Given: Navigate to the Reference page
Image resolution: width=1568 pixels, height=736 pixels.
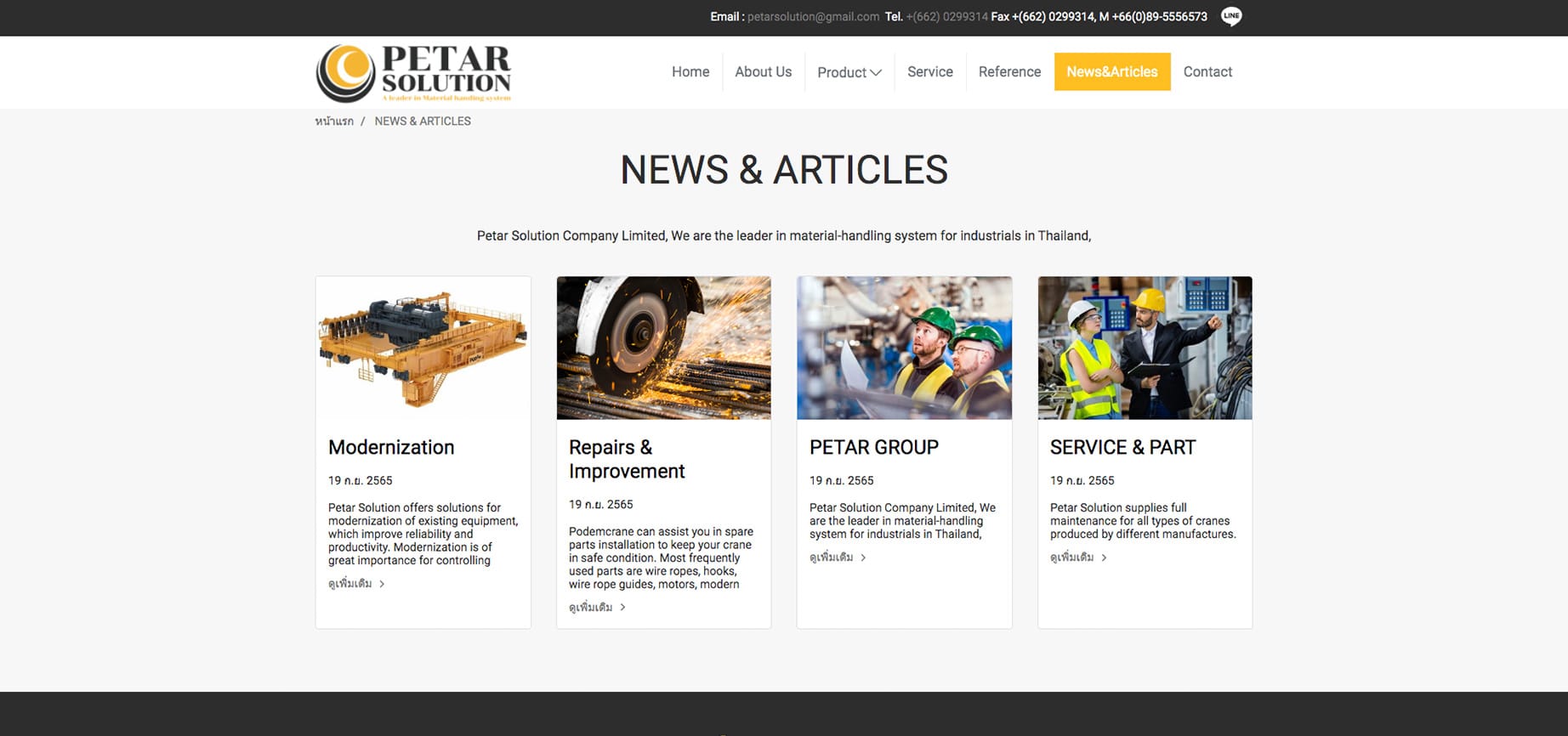Looking at the screenshot, I should pos(1009,72).
